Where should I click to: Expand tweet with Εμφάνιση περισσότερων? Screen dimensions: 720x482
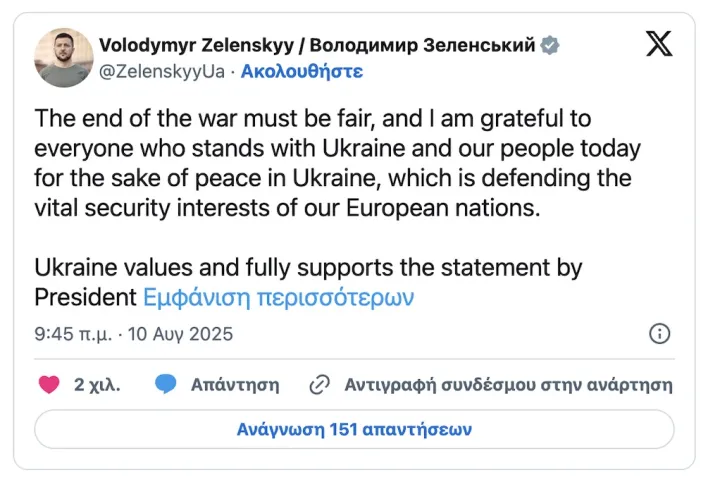tap(279, 297)
